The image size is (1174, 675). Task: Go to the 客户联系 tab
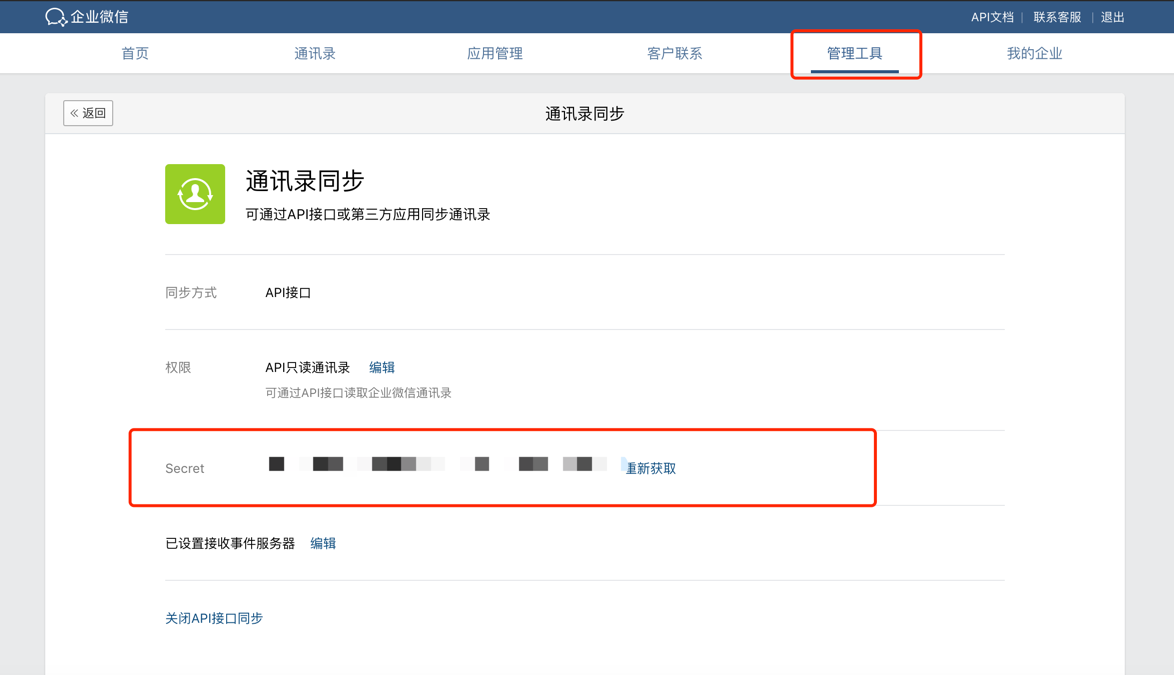point(675,54)
